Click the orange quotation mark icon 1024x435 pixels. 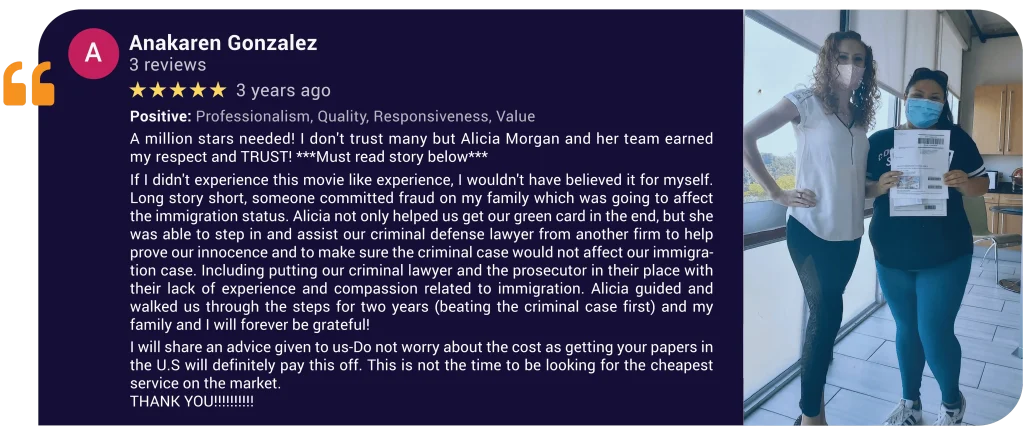point(28,85)
